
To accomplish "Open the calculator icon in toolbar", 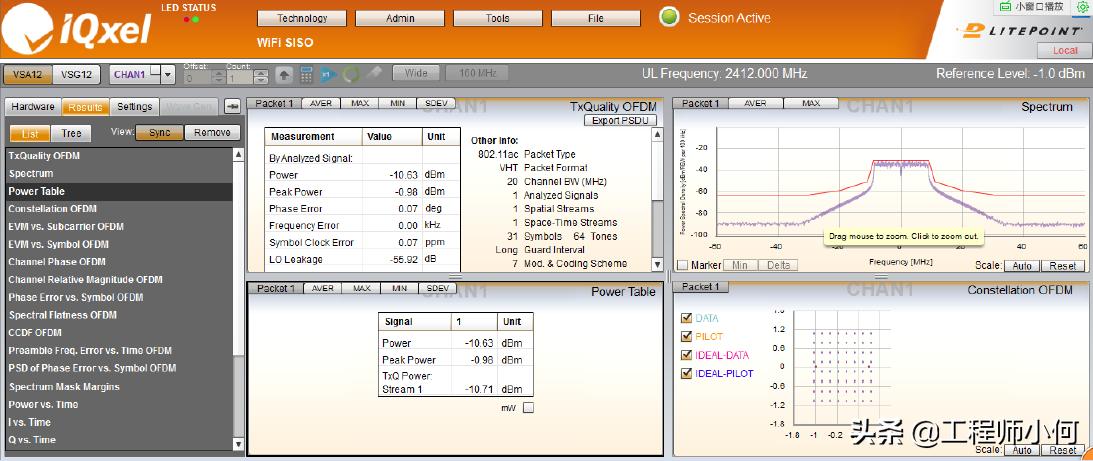I will (x=307, y=74).
